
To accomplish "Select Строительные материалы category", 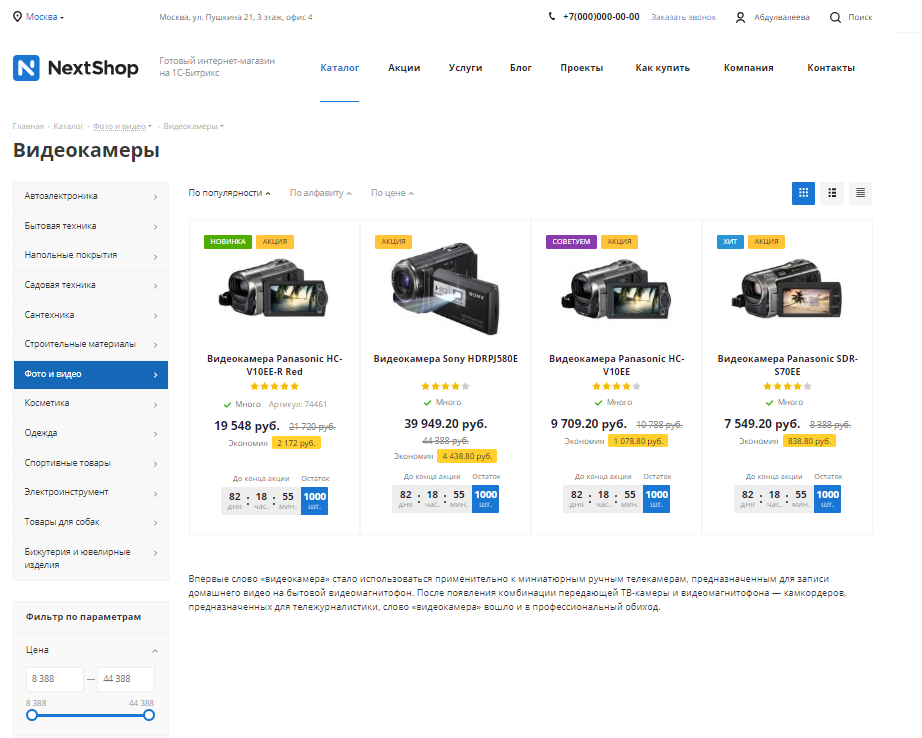I will point(91,345).
